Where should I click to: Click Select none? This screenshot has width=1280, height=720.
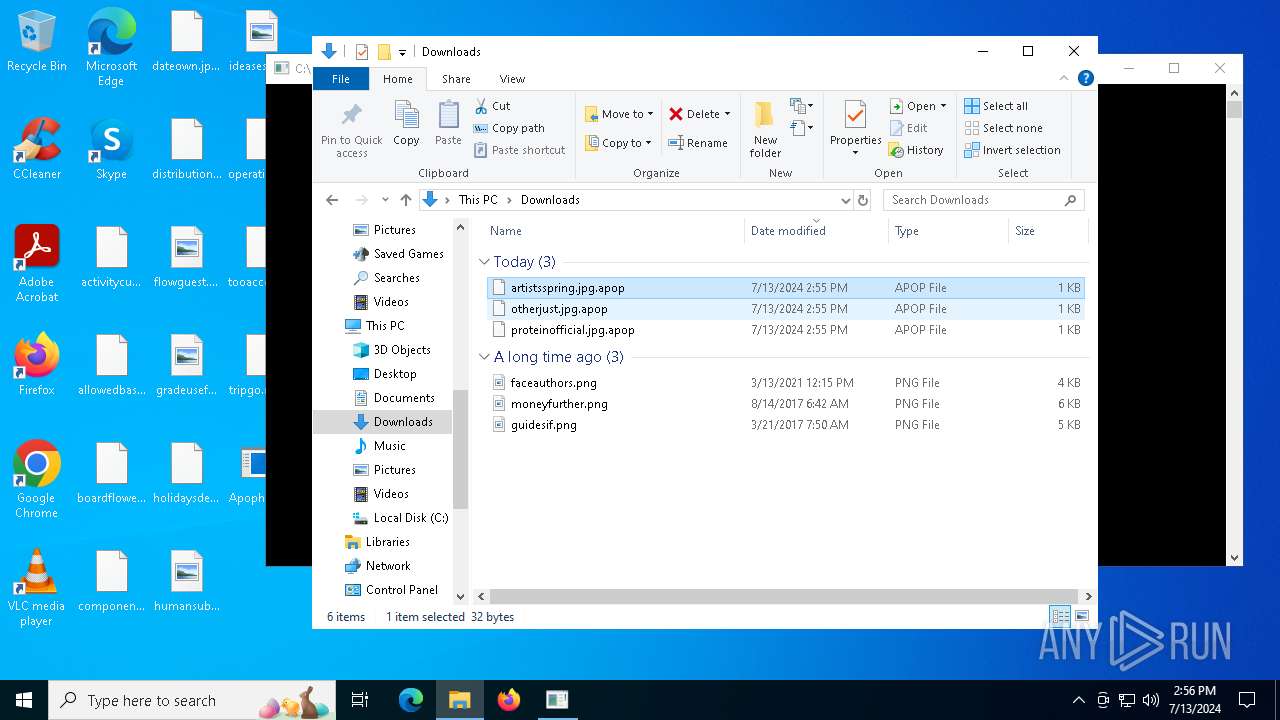coord(1003,128)
